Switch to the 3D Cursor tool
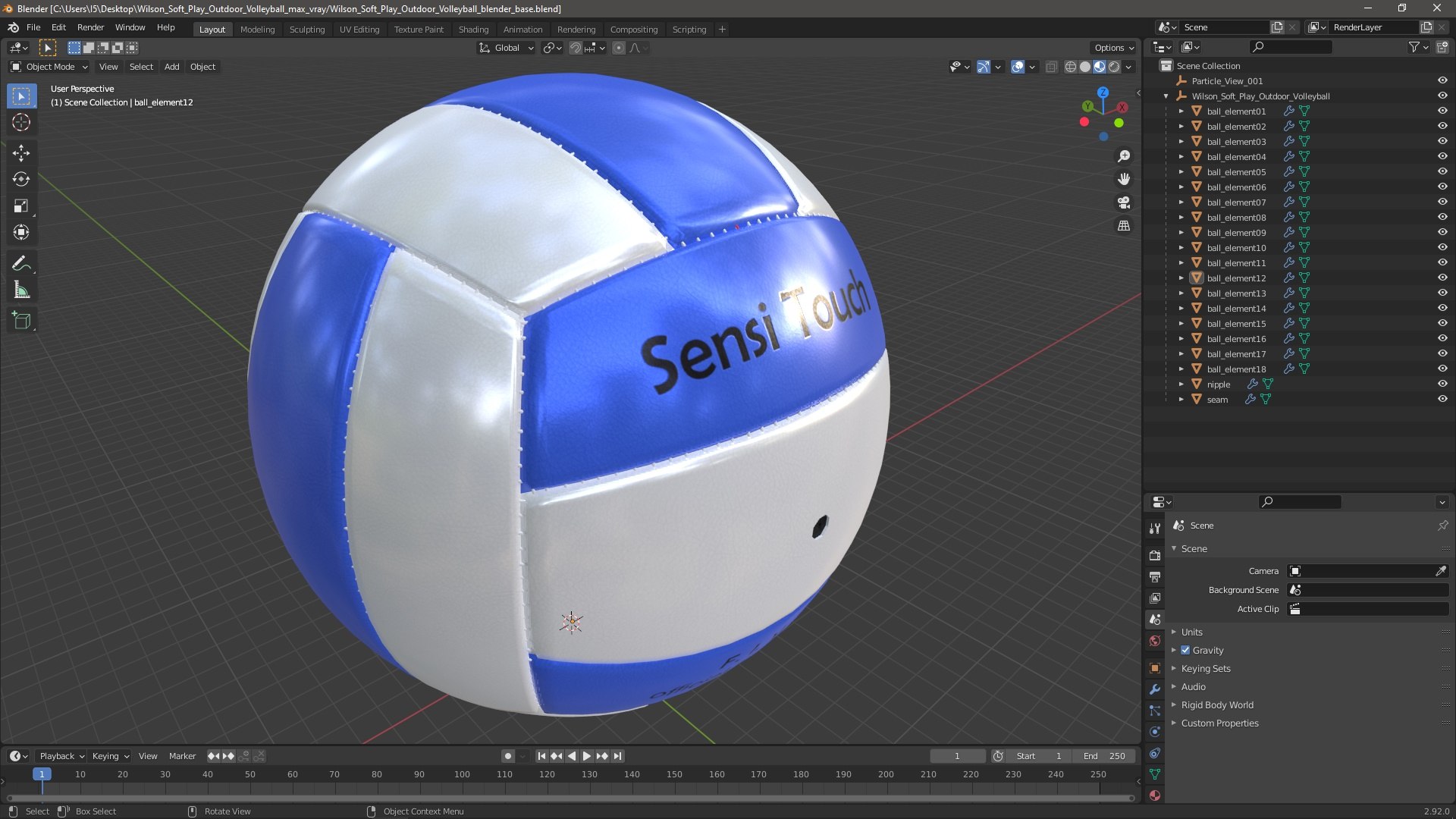 pyautogui.click(x=21, y=122)
